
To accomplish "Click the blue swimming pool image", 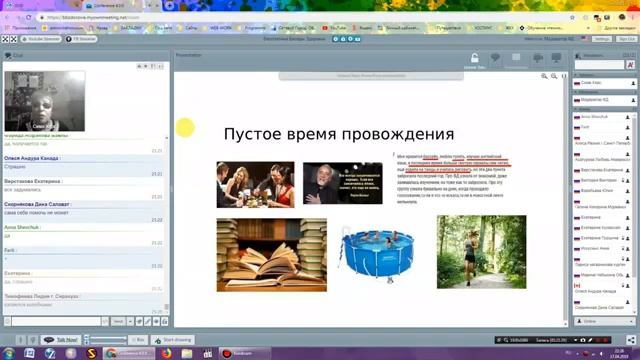I will [377, 254].
